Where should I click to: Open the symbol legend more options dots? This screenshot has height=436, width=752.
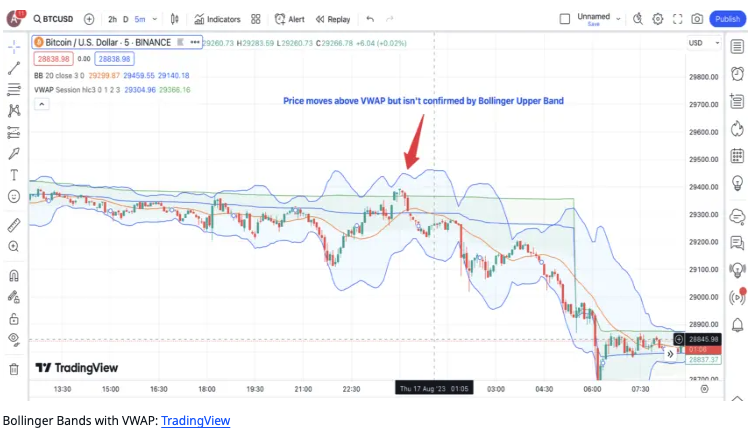195,42
